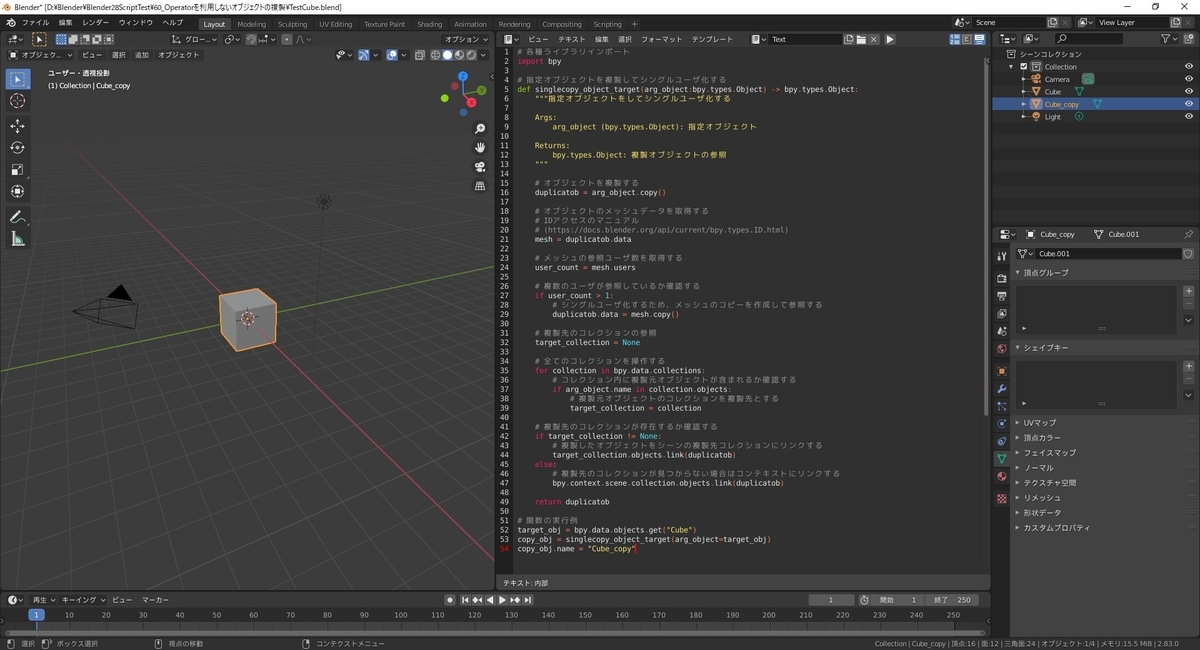Open Object Mode dropdown
The height and width of the screenshot is (650, 1200).
[x=41, y=55]
